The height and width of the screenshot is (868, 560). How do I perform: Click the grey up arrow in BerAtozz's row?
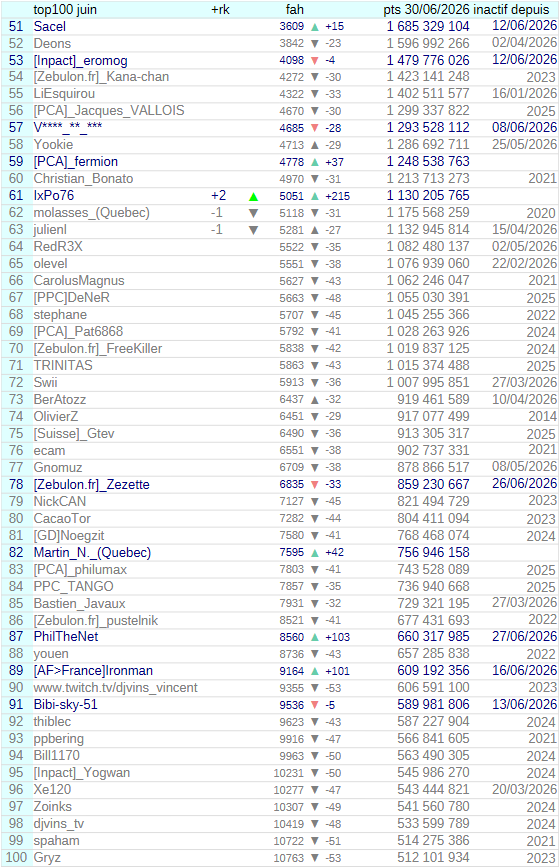pos(315,400)
